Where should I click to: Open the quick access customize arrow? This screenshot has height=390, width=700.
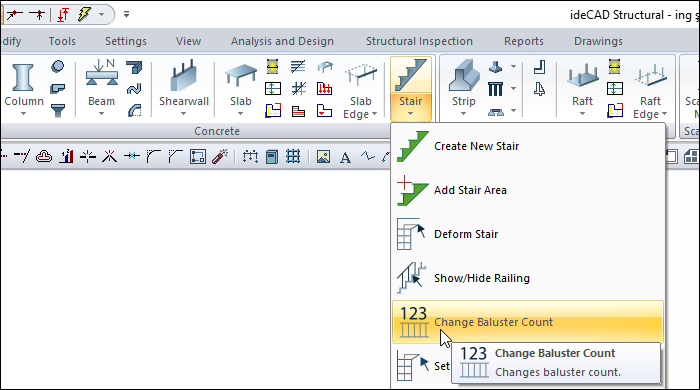(126, 14)
